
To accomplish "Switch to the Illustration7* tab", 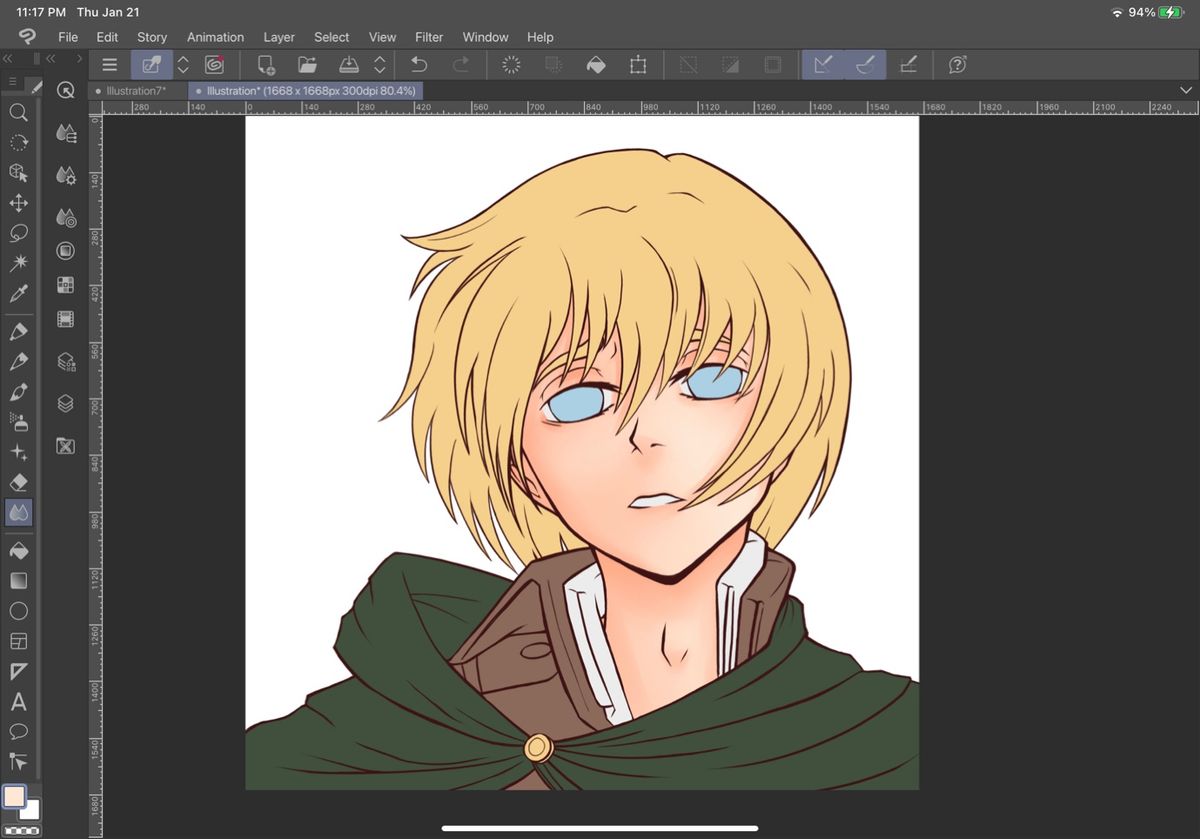I will coord(136,90).
